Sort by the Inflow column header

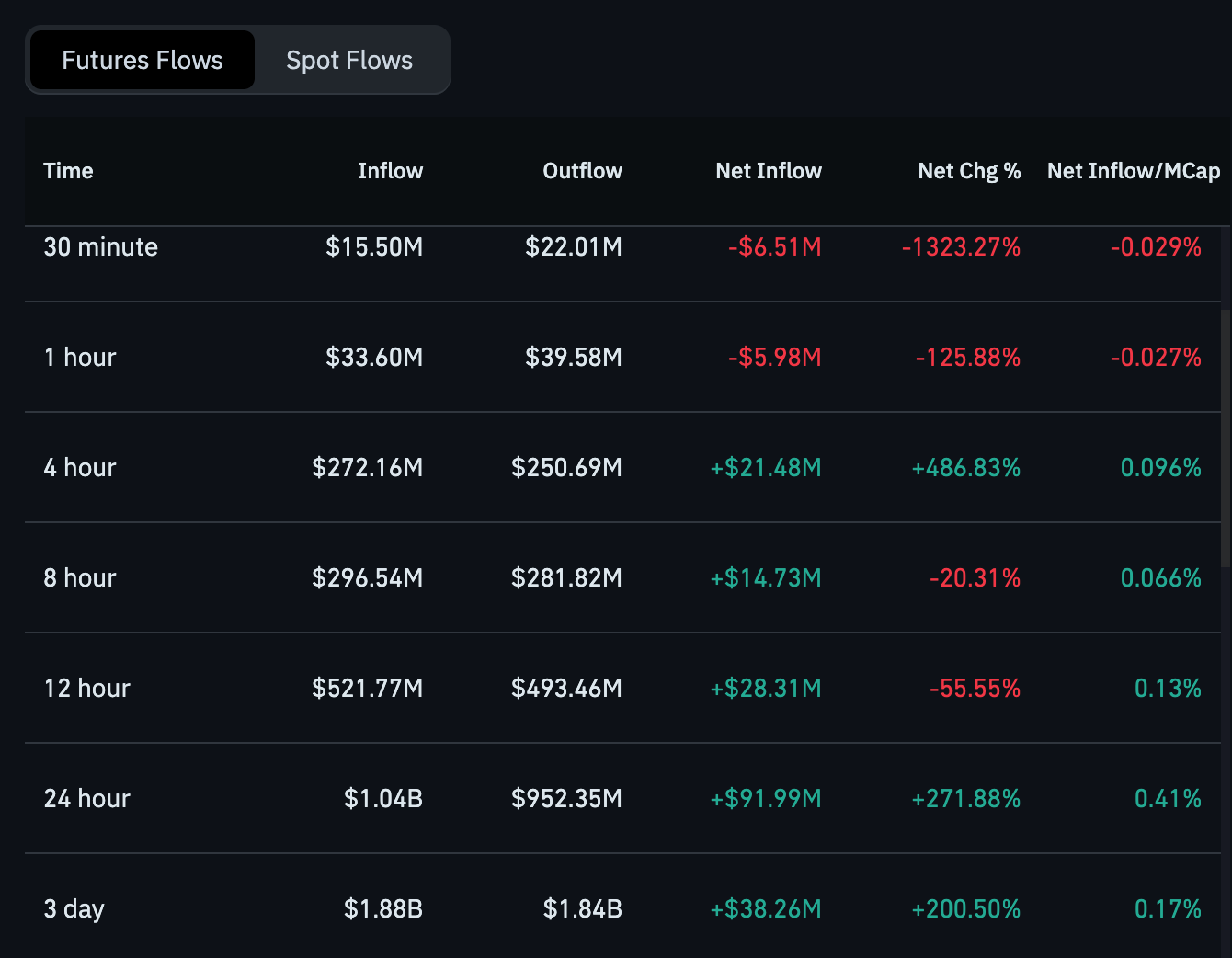point(390,171)
